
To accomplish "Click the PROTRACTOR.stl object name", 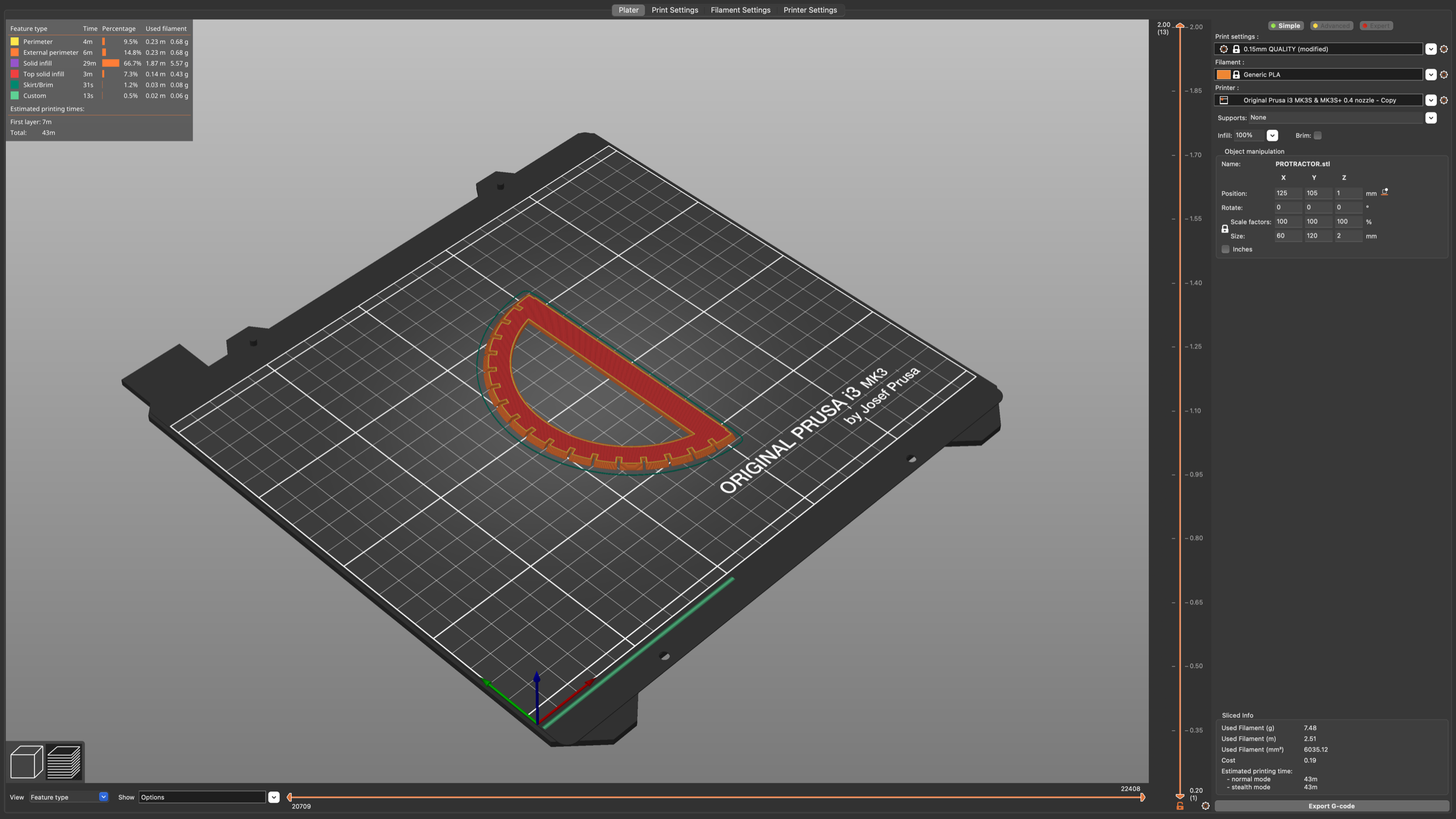I will [1302, 164].
